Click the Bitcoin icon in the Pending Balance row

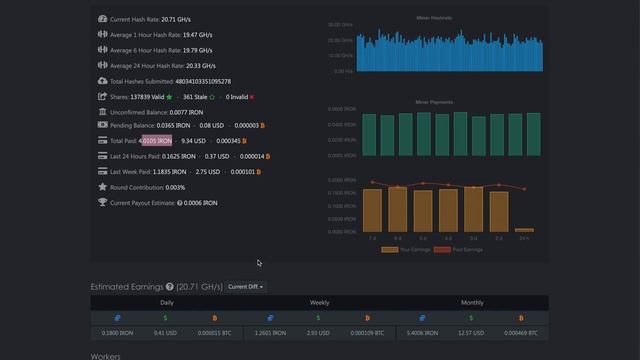point(262,126)
